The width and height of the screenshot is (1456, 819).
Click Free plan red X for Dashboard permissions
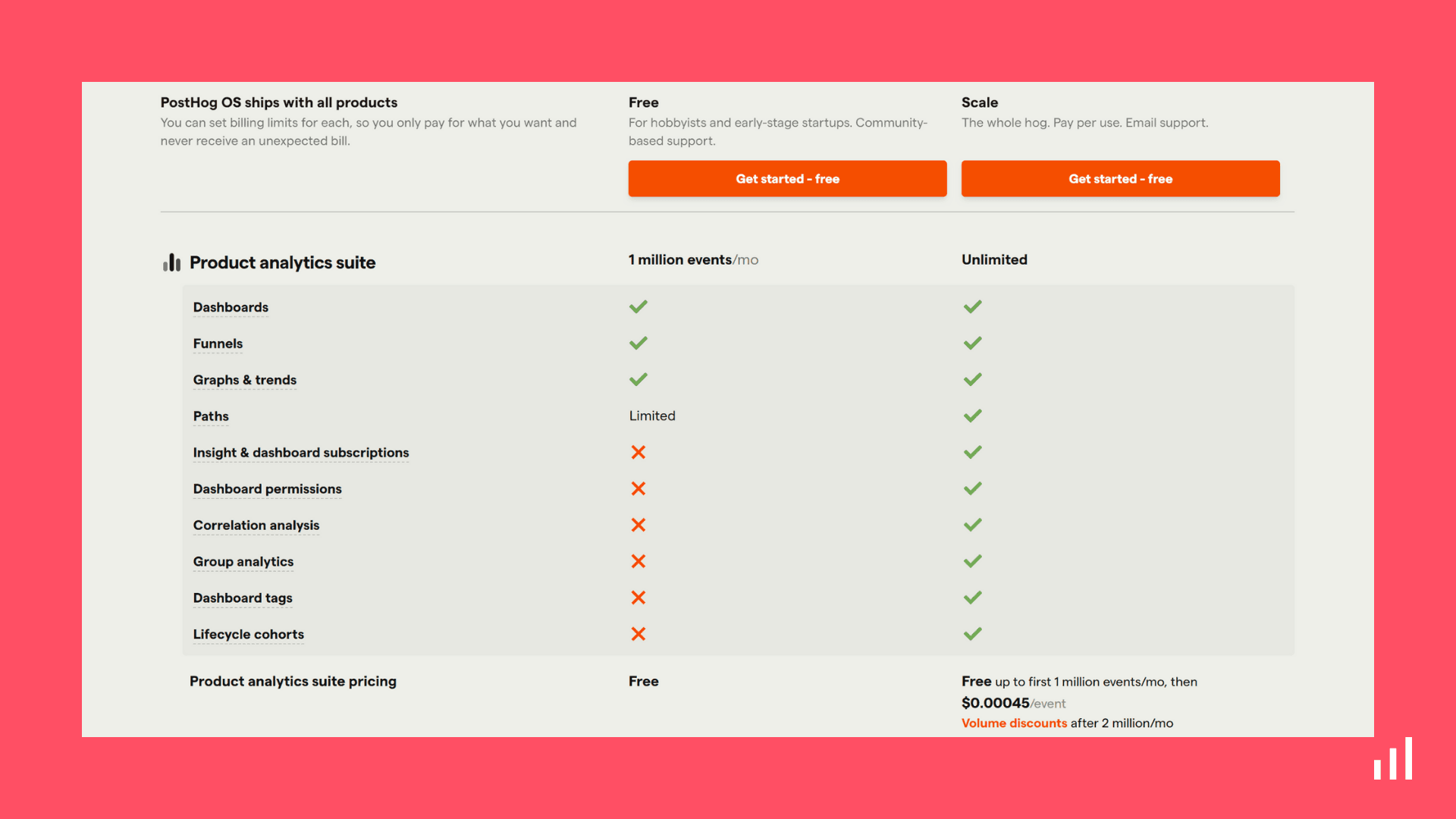[639, 488]
